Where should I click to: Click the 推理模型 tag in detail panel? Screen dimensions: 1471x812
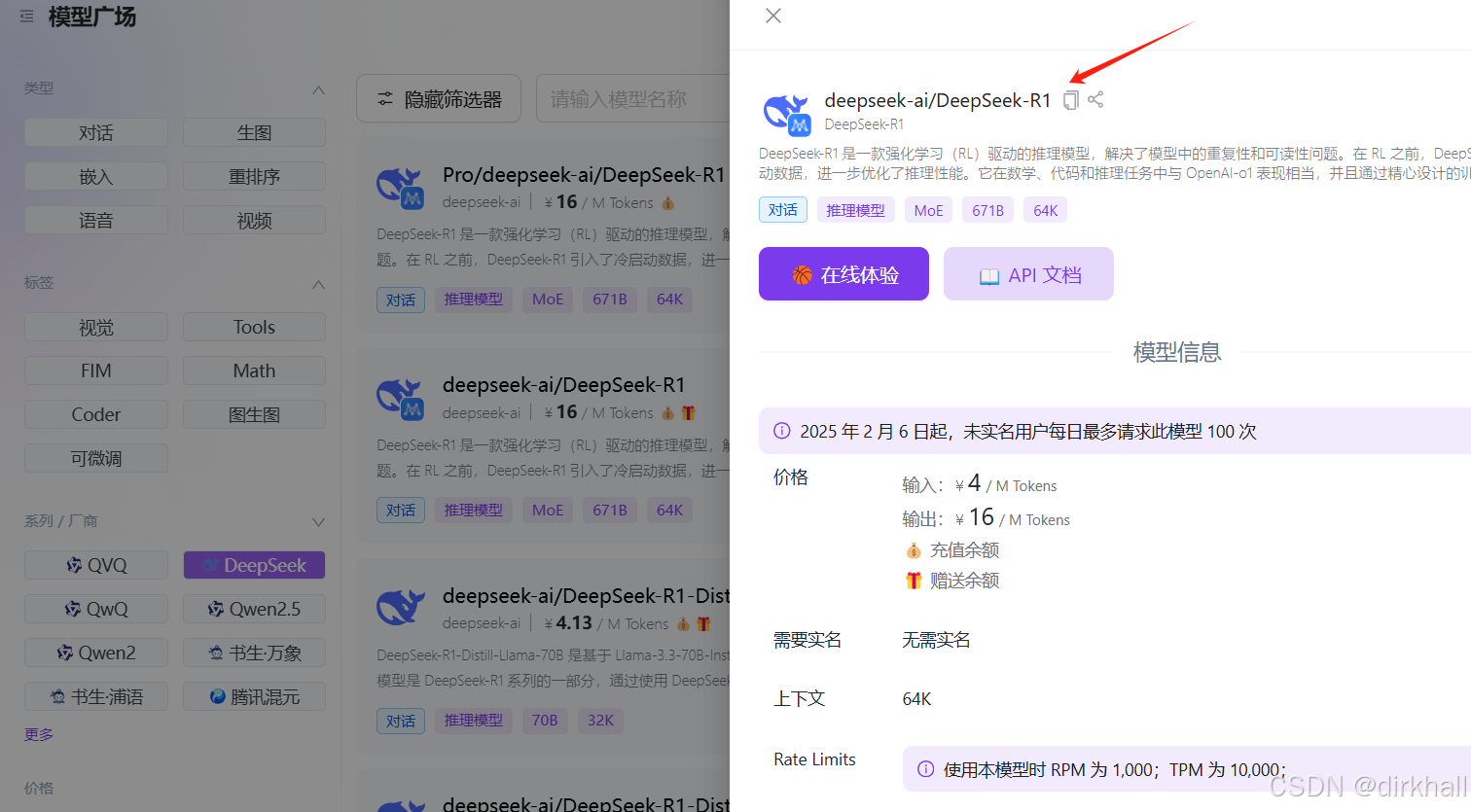click(856, 210)
